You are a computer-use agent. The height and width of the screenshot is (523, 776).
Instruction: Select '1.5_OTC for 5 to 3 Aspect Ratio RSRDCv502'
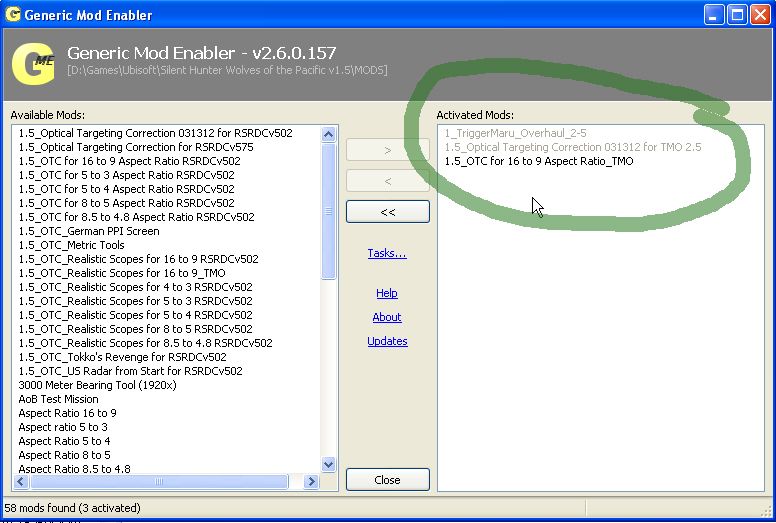point(127,175)
